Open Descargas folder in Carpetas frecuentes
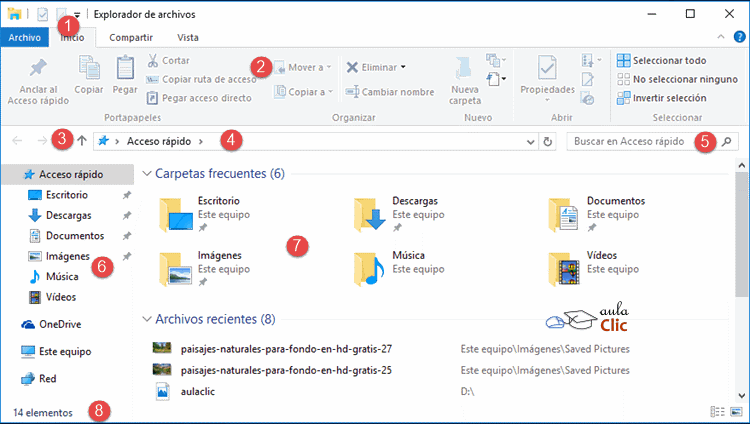 coord(399,214)
